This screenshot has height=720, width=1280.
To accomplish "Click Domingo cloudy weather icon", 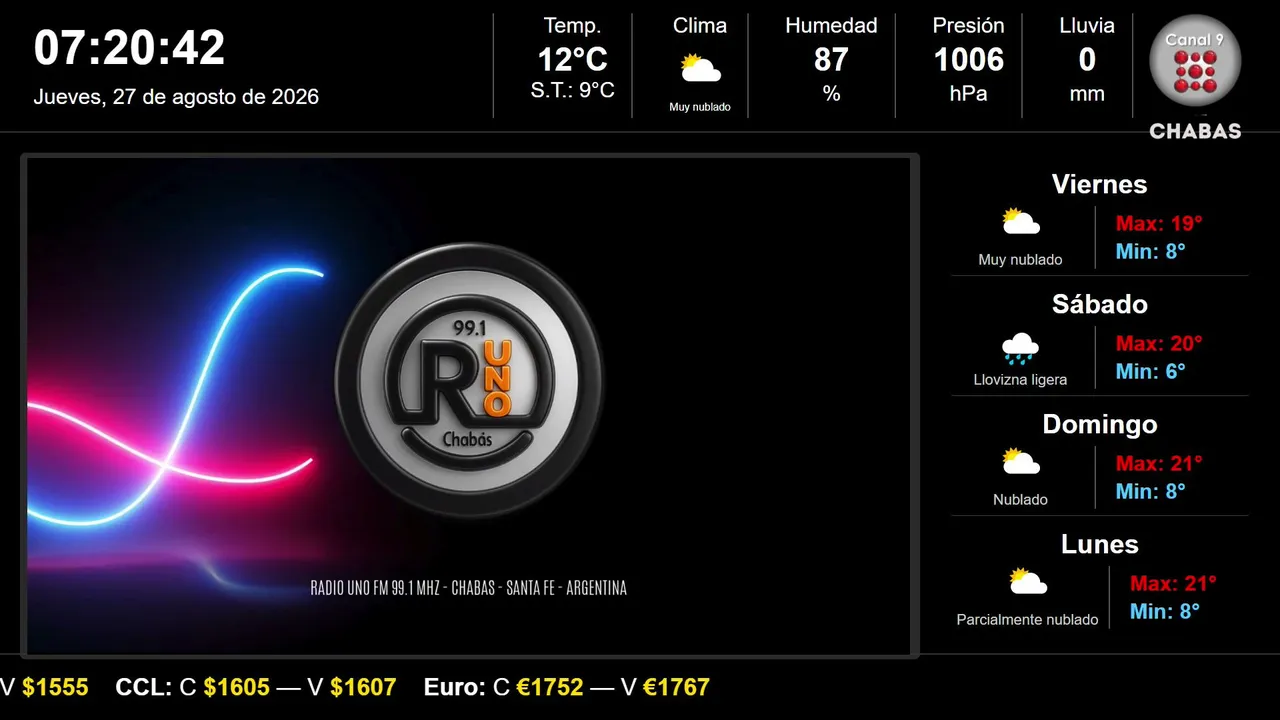I will pos(1021,461).
